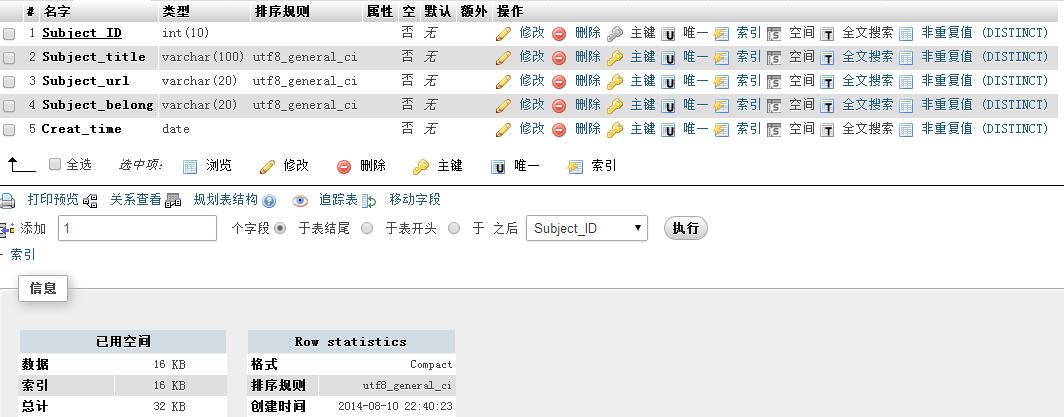Click index icon beside bulk 索引
Viewport: 1064px width, 417px height.
coord(575,167)
